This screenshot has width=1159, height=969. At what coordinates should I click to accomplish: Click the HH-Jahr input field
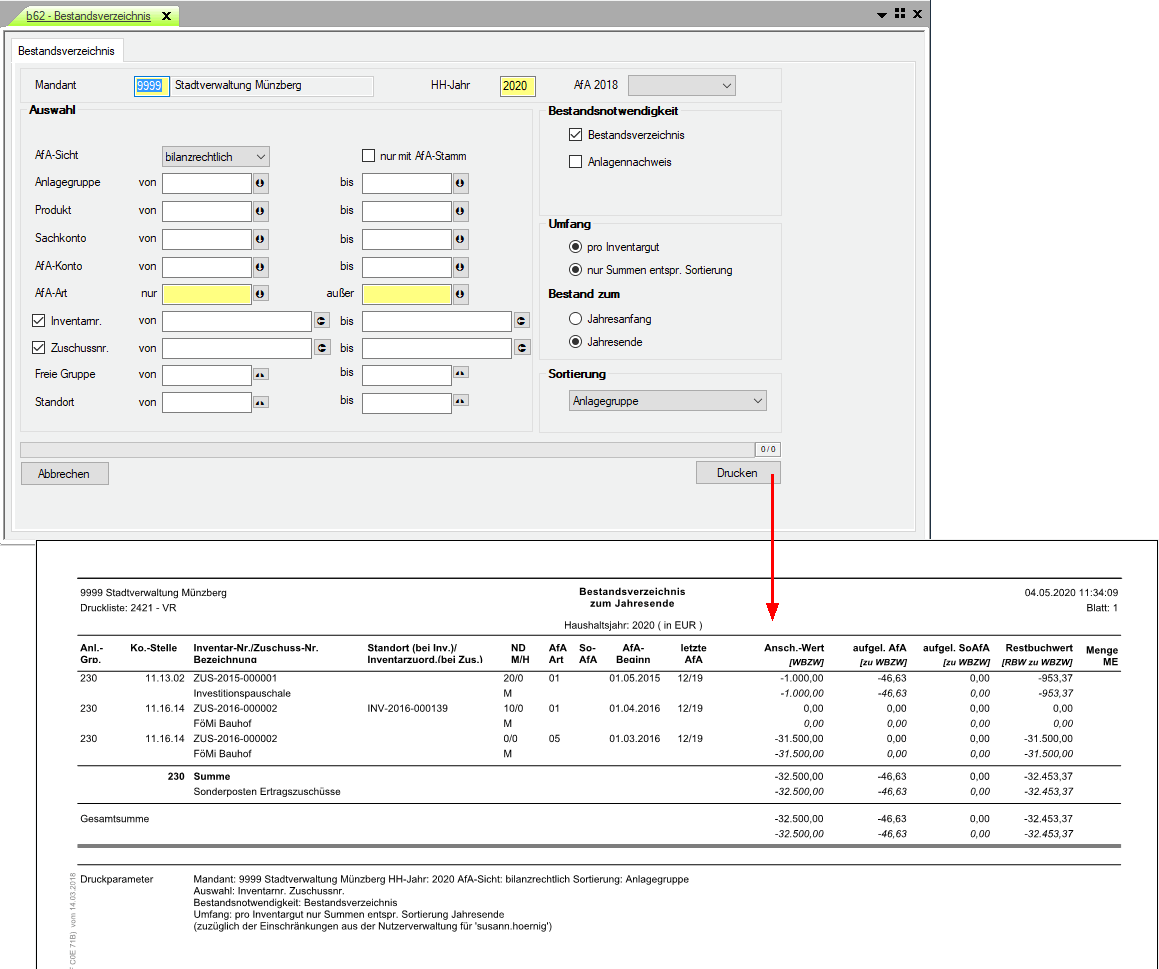click(517, 86)
